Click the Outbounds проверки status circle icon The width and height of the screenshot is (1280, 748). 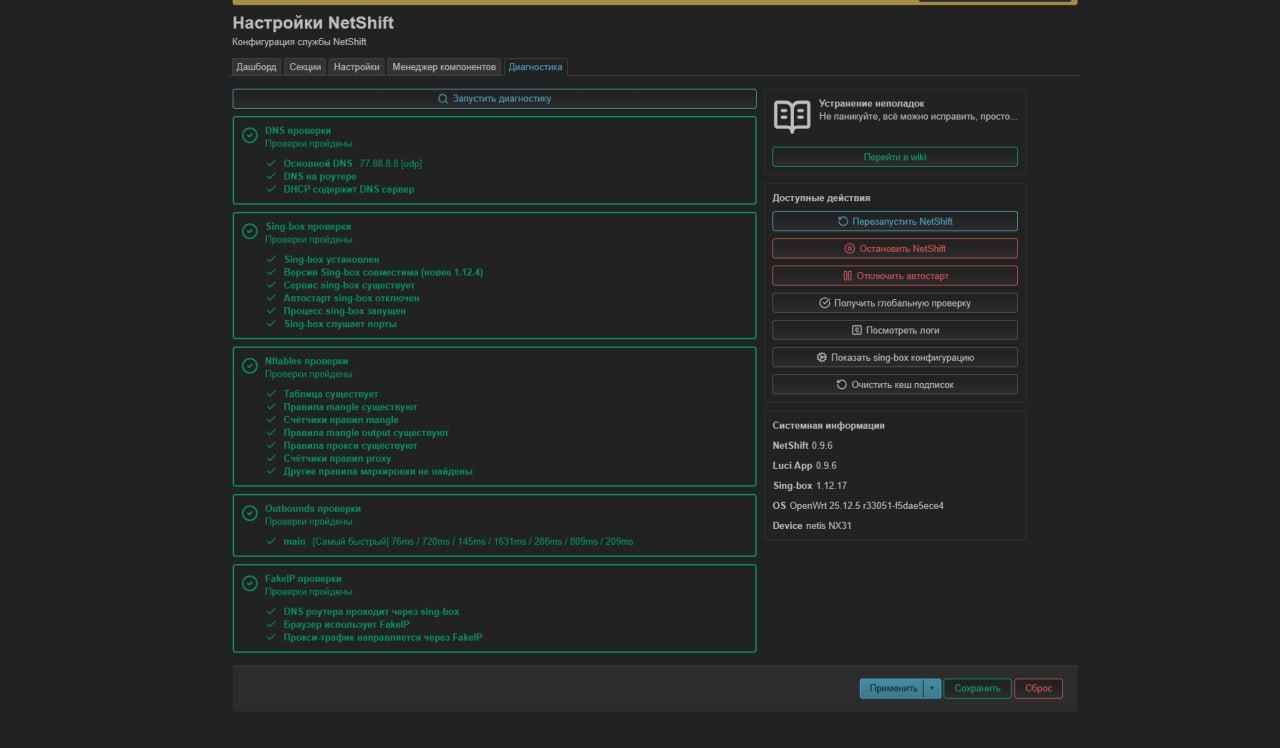(x=250, y=514)
